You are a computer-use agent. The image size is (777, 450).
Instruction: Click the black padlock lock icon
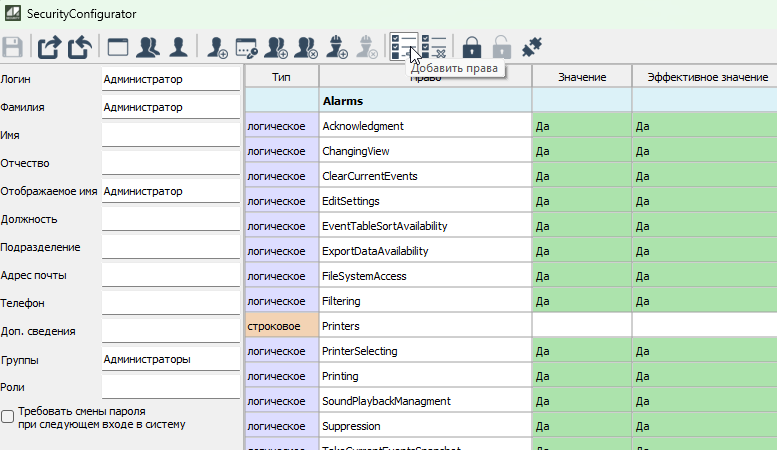(472, 46)
